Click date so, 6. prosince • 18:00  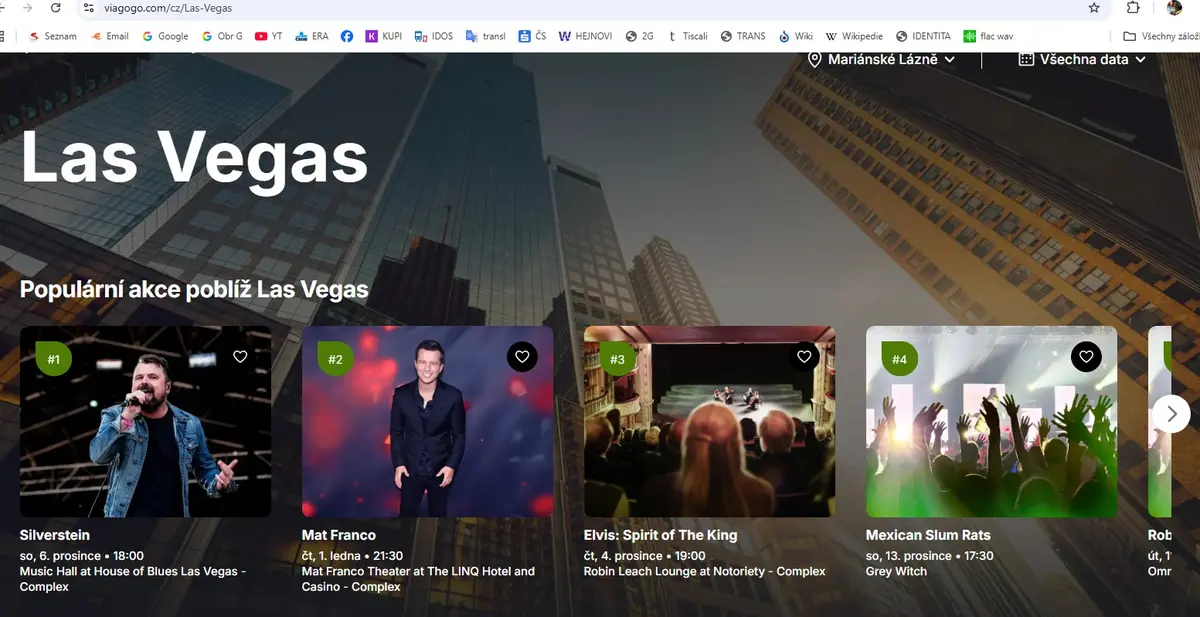[82, 555]
